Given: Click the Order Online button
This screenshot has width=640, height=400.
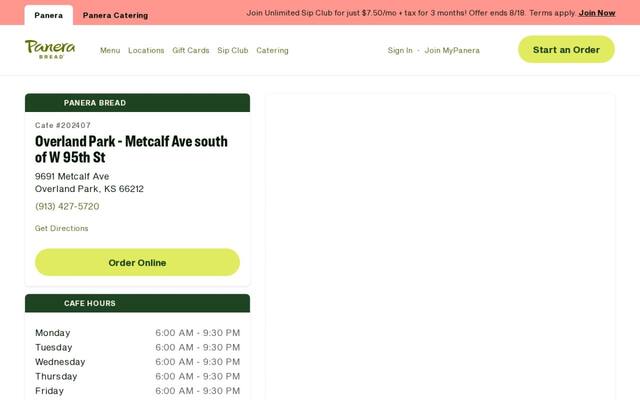Looking at the screenshot, I should pyautogui.click(x=137, y=262).
